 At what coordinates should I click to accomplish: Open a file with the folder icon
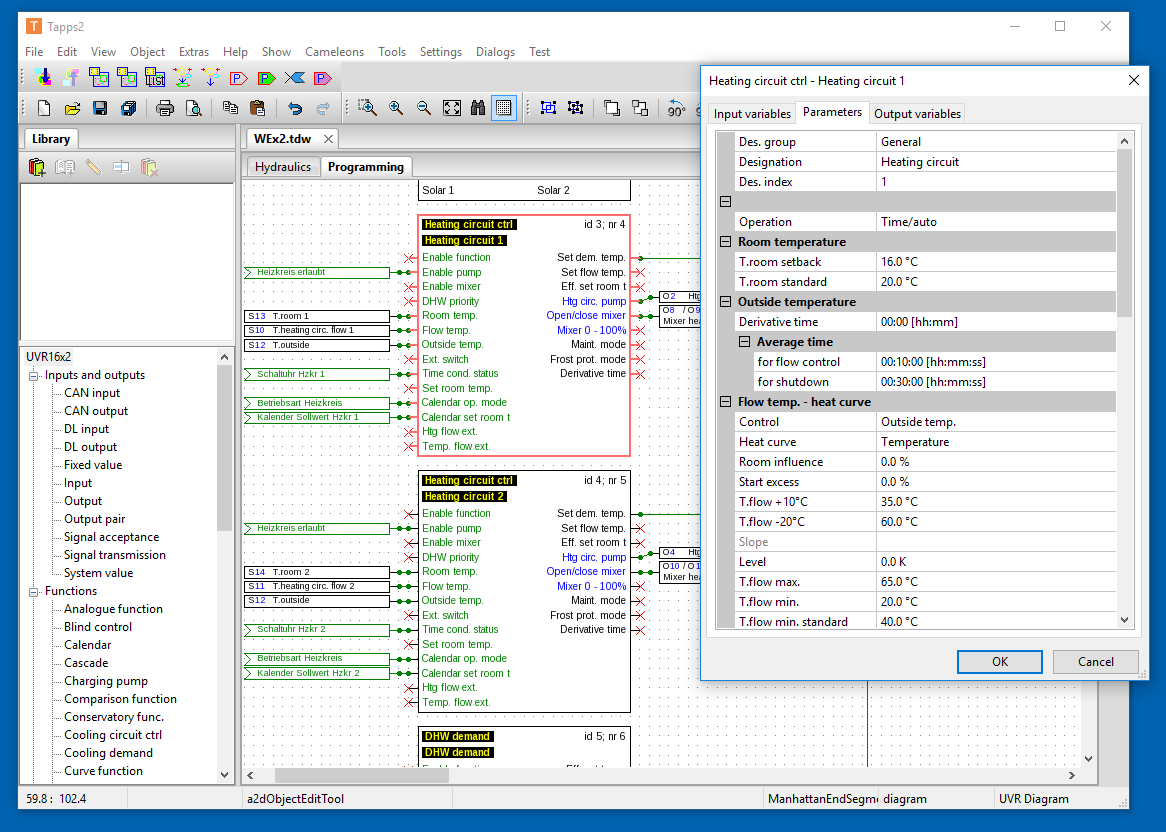72,108
